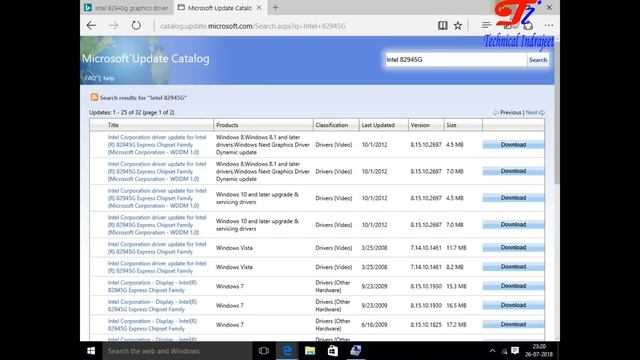Image resolution: width=640 pixels, height=360 pixels.
Task: Download the 16.5 MB Windows 7 driver
Action: [x=513, y=305]
